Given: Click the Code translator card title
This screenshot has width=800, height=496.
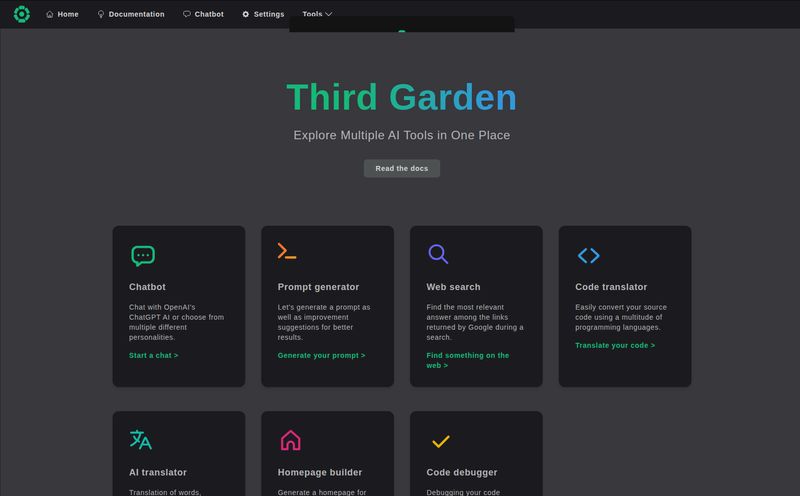Looking at the screenshot, I should coord(611,287).
